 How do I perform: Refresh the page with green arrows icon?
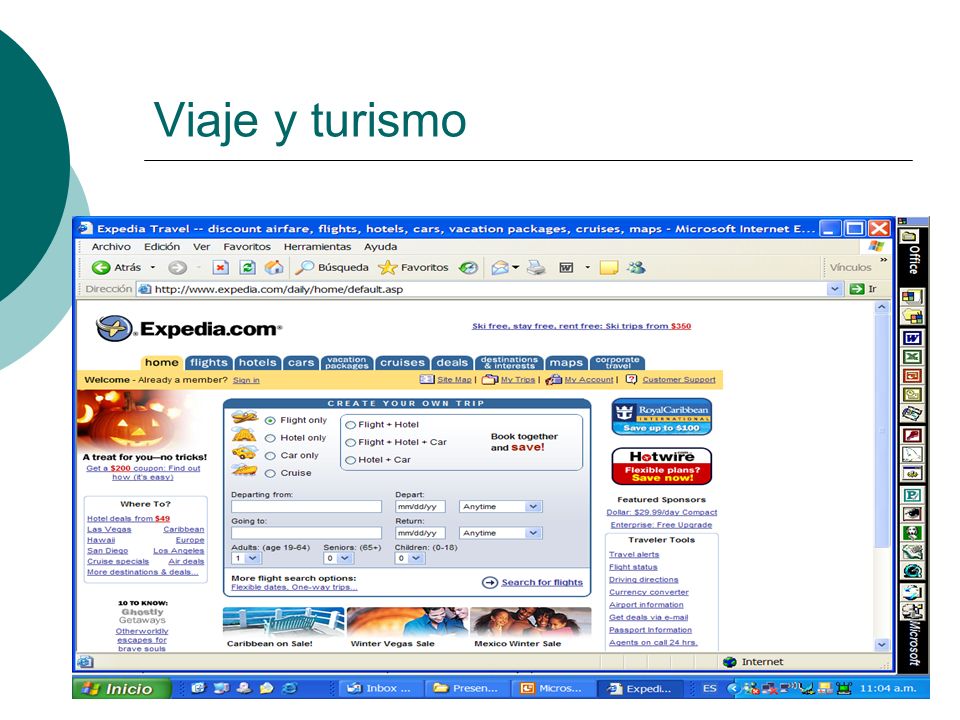(x=247, y=268)
